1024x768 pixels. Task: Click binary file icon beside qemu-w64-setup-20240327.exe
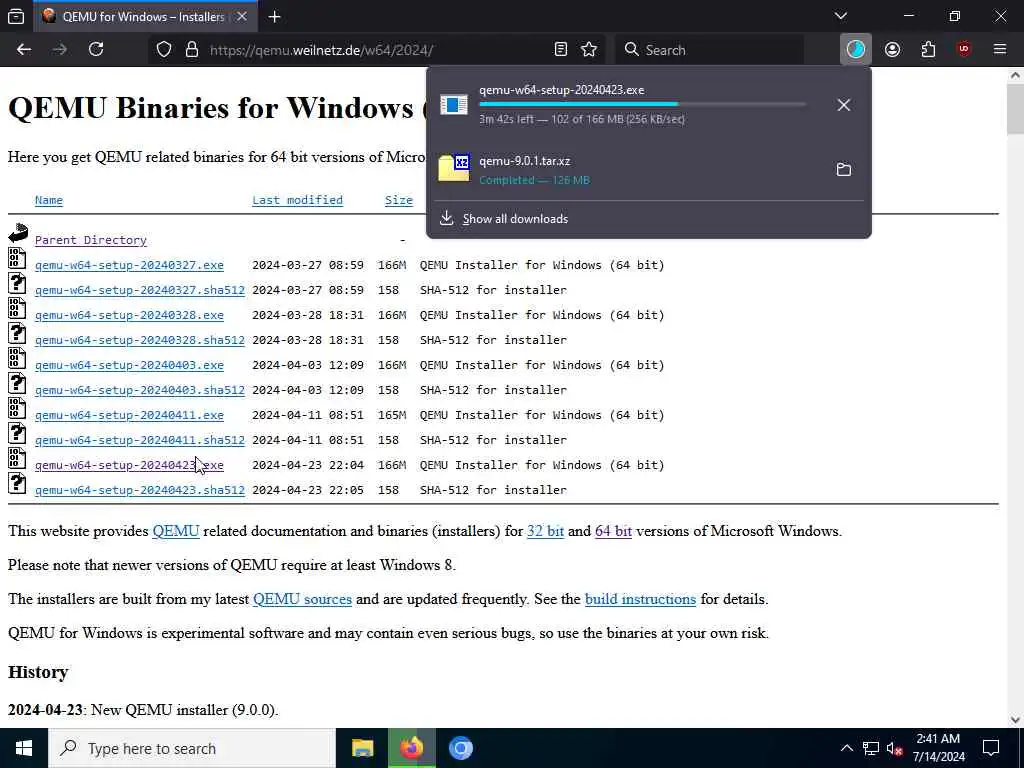pos(18,259)
